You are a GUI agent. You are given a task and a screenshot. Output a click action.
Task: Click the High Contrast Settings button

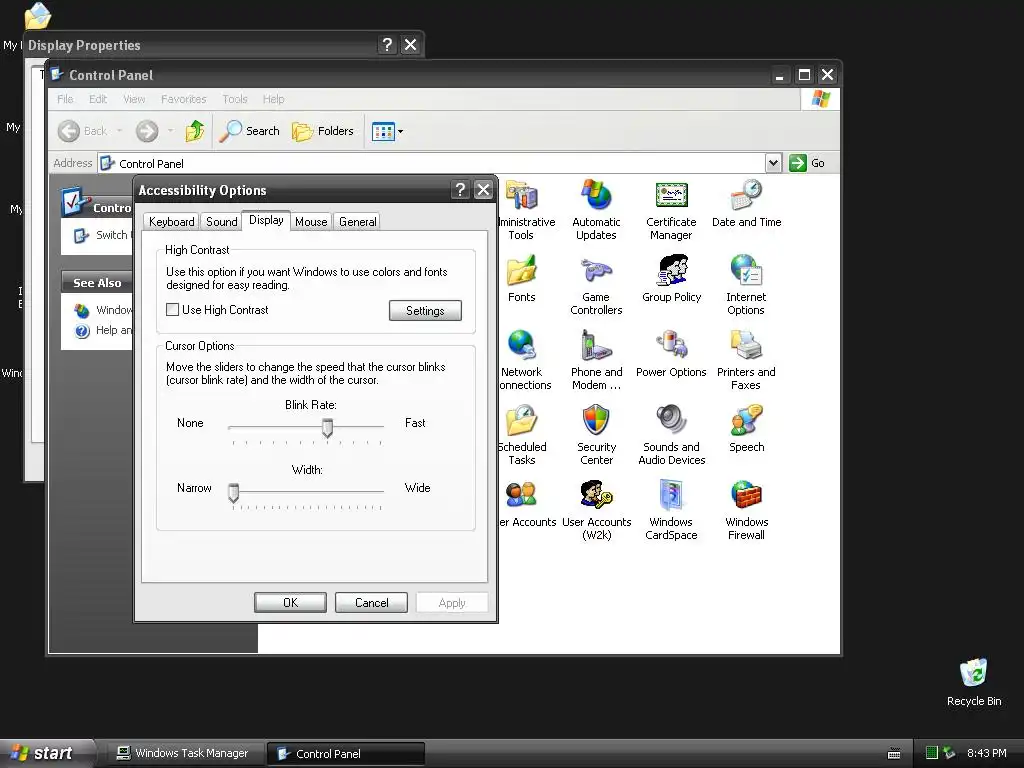(x=425, y=311)
